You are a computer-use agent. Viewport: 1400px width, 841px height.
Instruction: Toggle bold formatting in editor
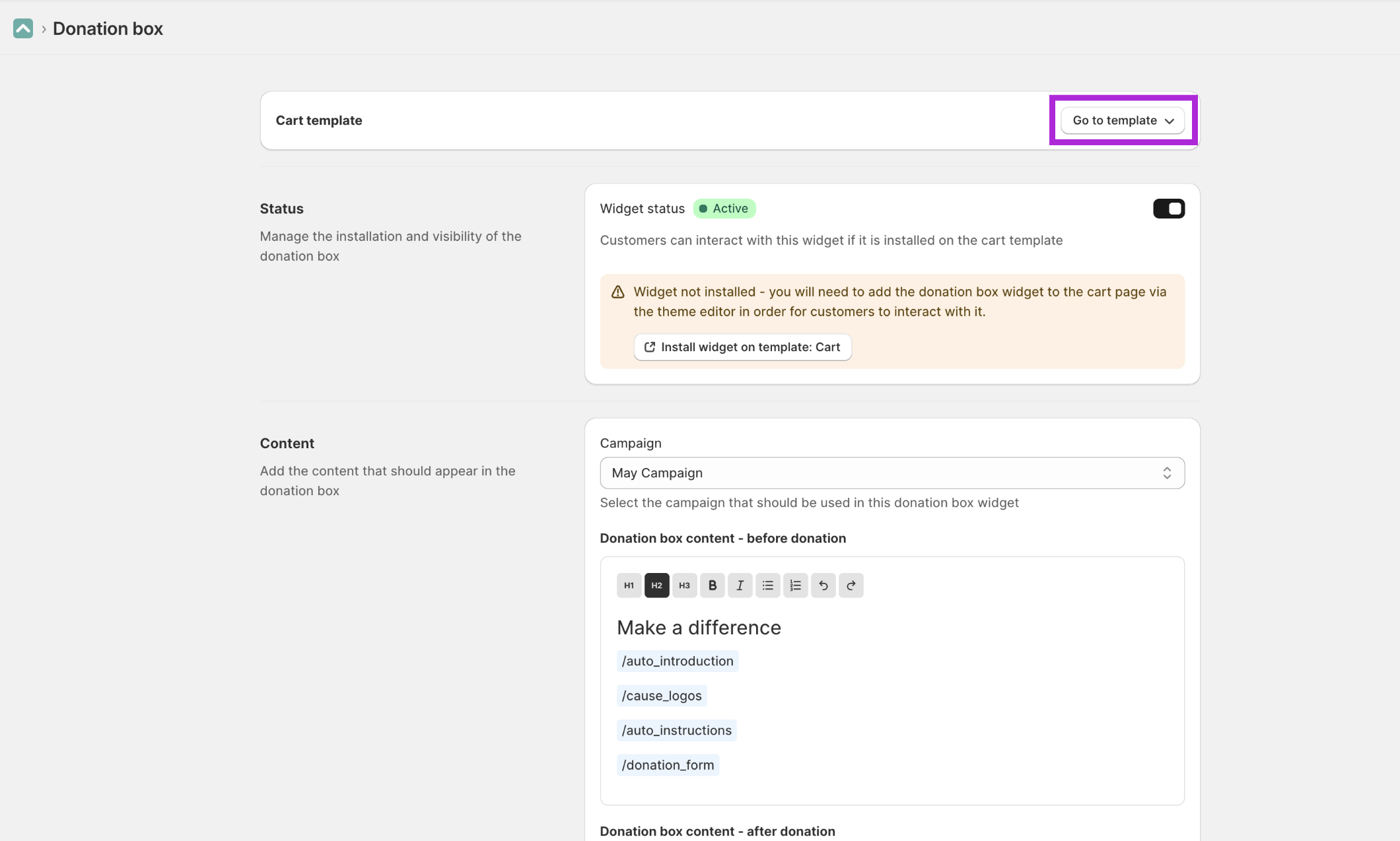(712, 586)
